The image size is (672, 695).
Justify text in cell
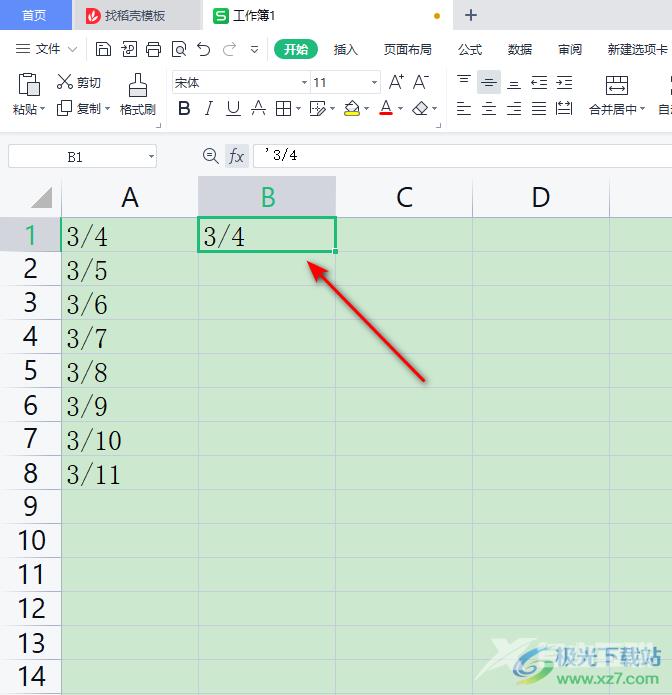pyautogui.click(x=539, y=108)
